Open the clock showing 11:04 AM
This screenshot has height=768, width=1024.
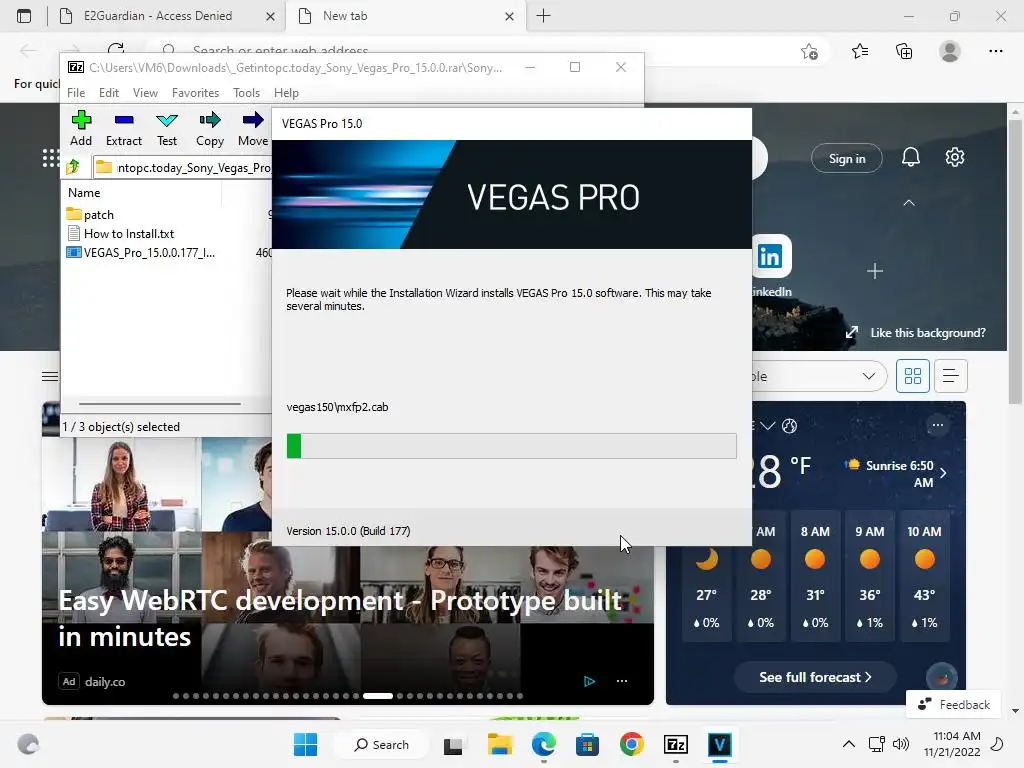coord(952,744)
